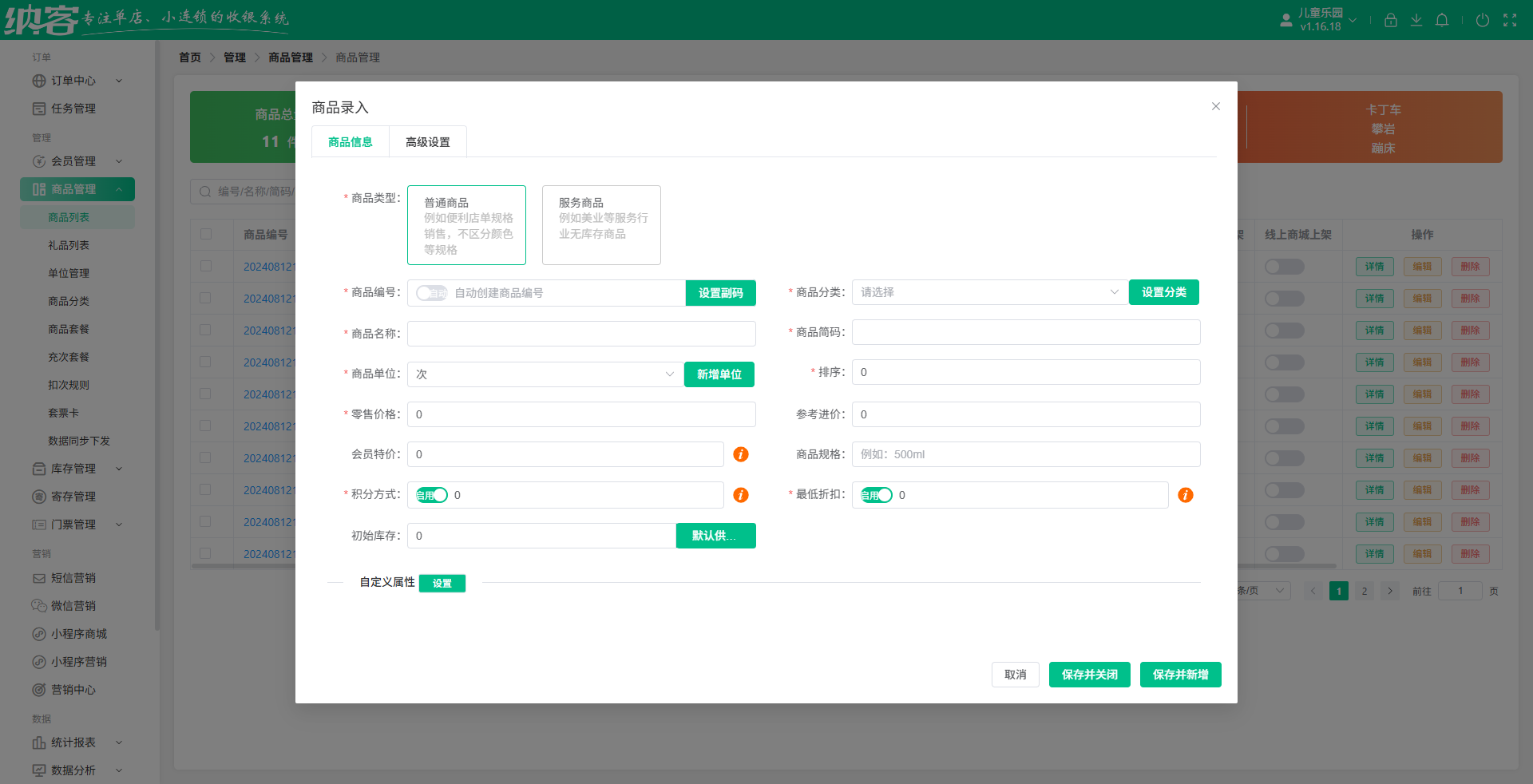Click the 保存并关闭 button

tap(1089, 675)
